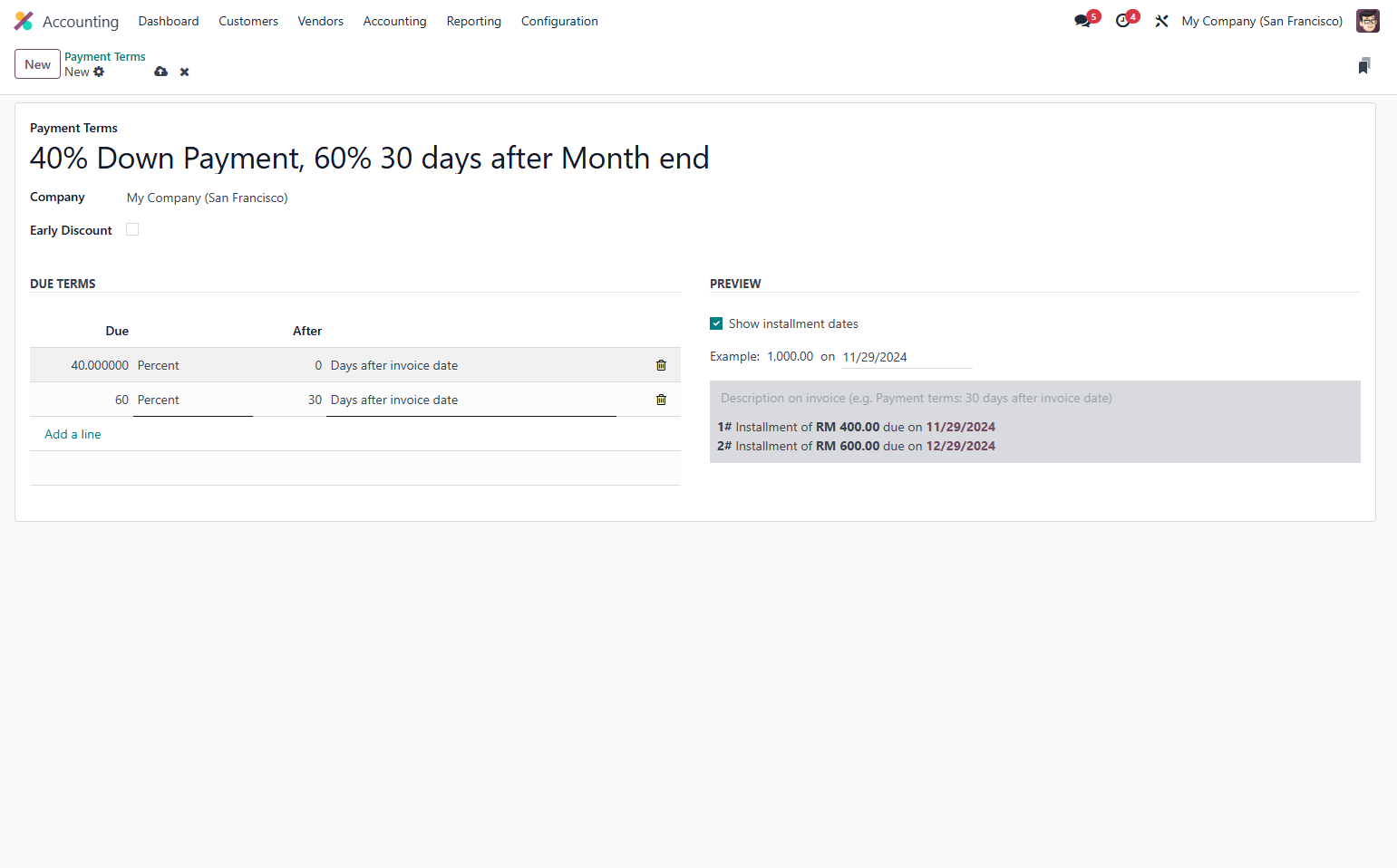This screenshot has width=1397, height=868.
Task: Open the Vendors menu
Action: pos(321,21)
